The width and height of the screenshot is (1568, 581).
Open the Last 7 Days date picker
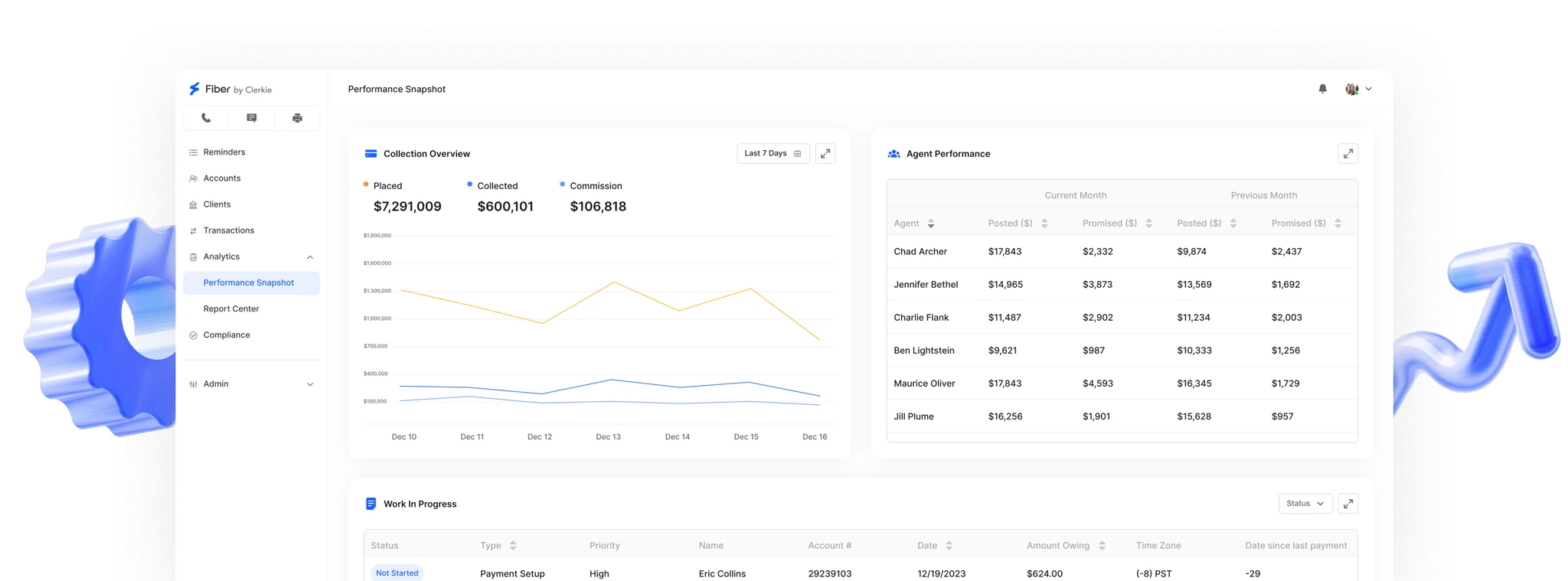tap(773, 154)
